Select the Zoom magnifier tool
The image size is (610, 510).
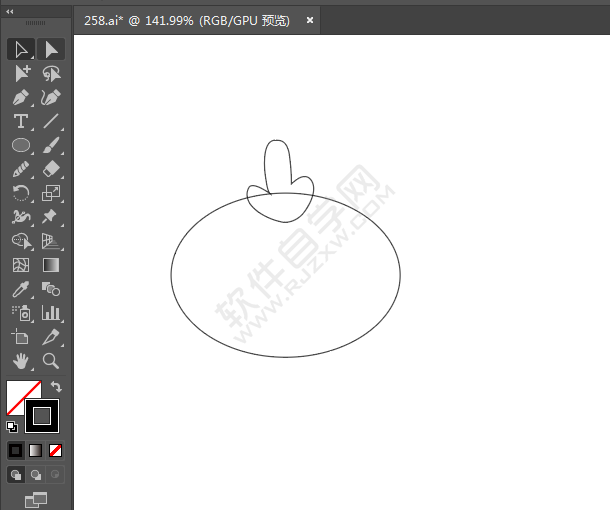[x=51, y=361]
